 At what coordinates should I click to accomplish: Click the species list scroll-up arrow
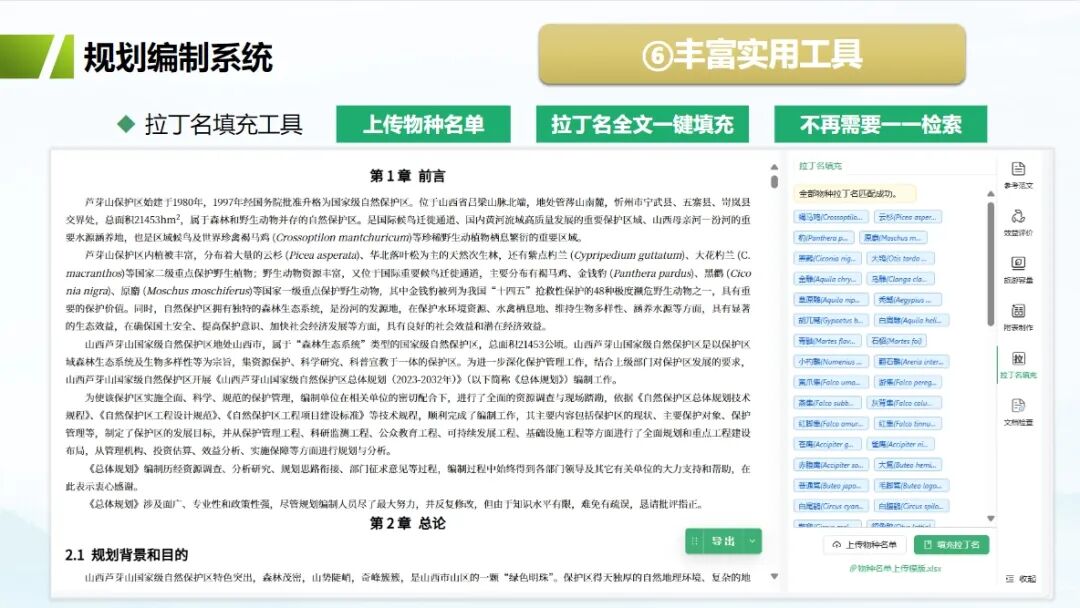click(x=990, y=194)
